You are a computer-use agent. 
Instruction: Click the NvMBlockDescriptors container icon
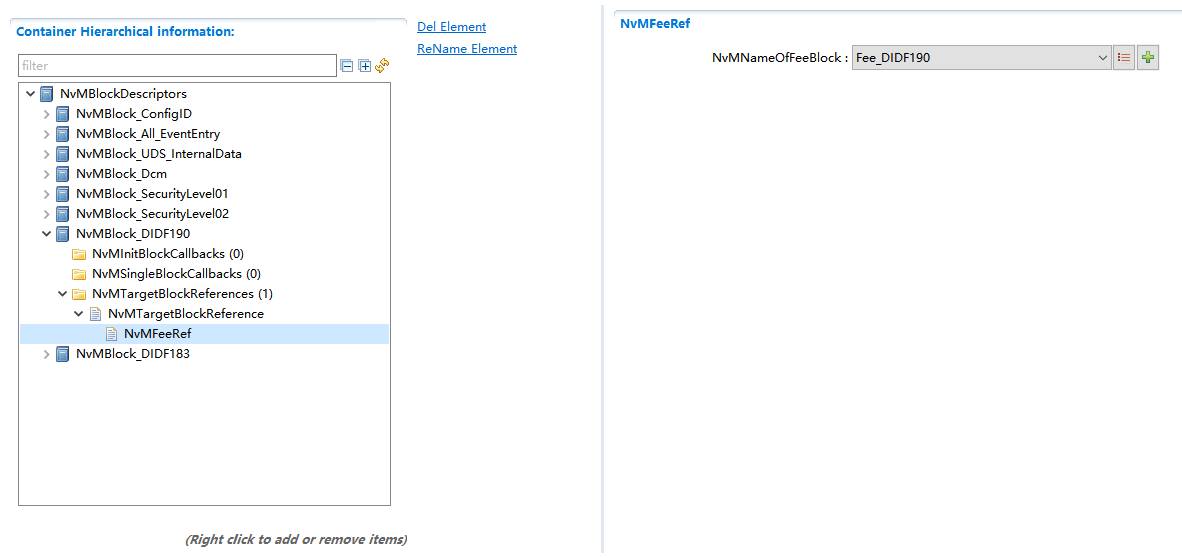(47, 94)
